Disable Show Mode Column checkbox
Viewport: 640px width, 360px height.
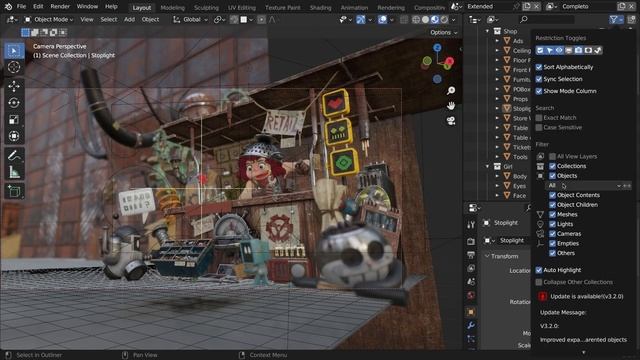tap(539, 91)
